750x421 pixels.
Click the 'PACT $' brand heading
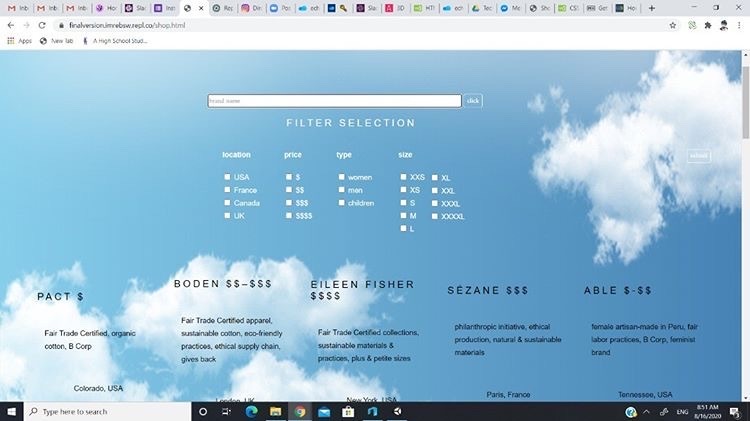point(61,297)
